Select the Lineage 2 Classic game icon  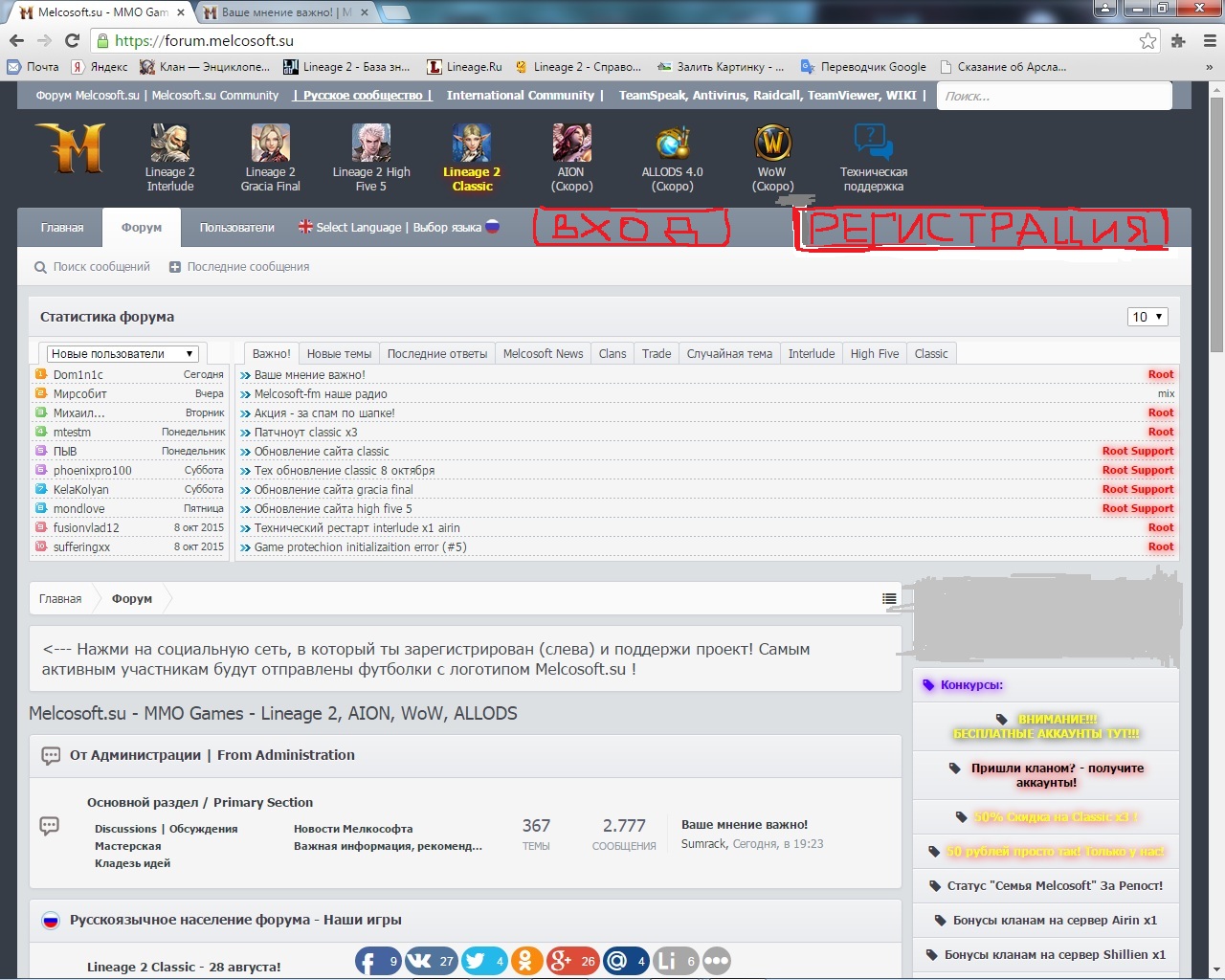(x=472, y=144)
